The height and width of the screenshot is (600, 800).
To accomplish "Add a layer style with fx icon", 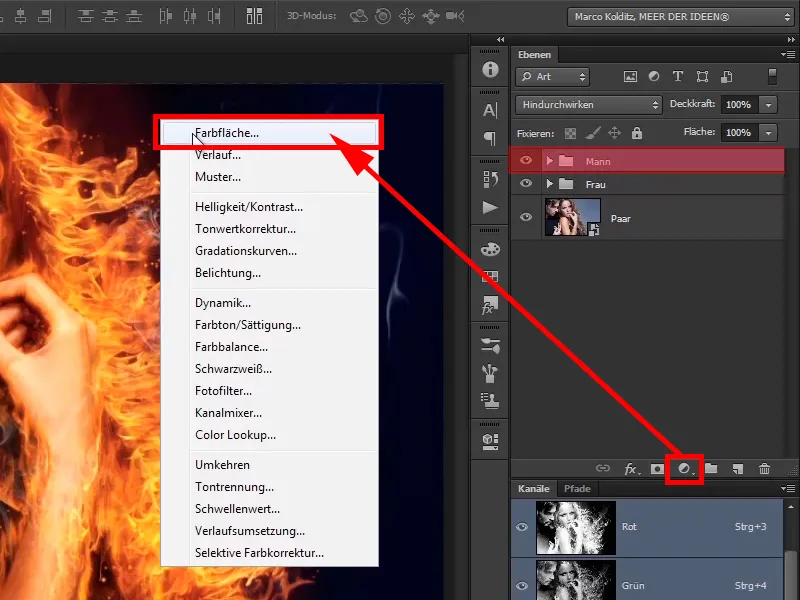I will click(x=632, y=469).
